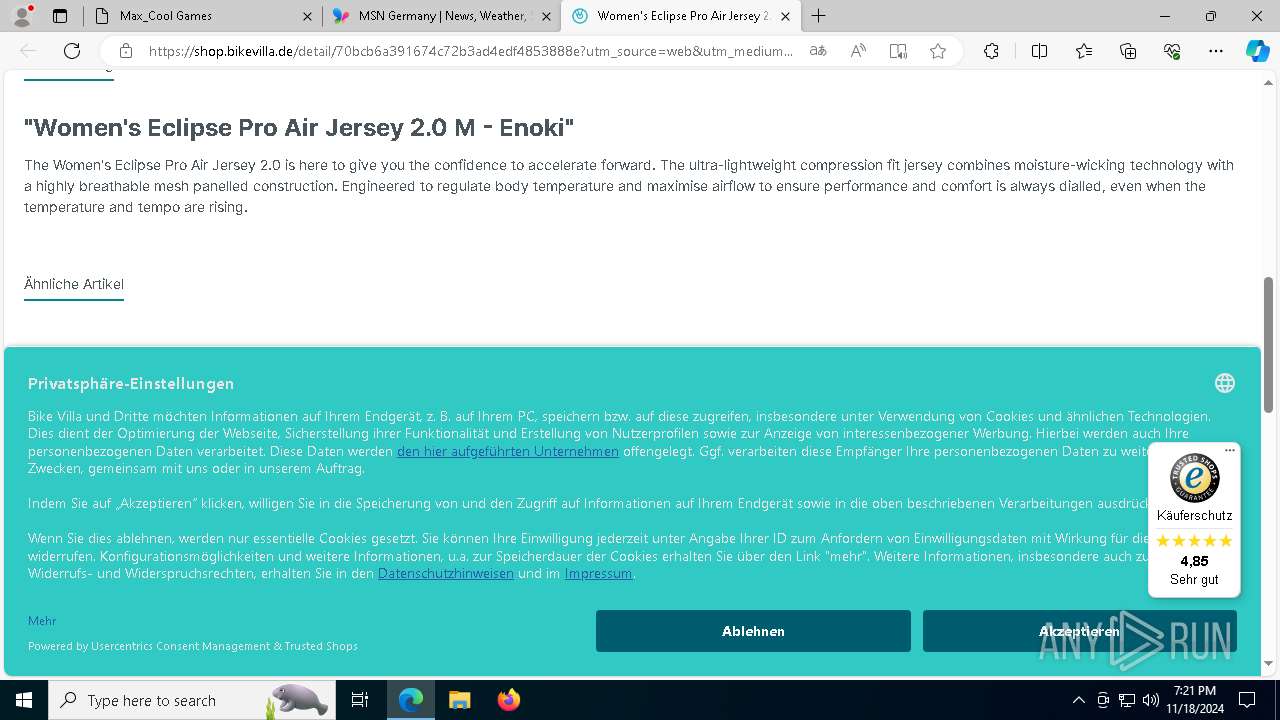The image size is (1280, 720).
Task: Open the Edge profile avatar
Action: click(x=23, y=16)
